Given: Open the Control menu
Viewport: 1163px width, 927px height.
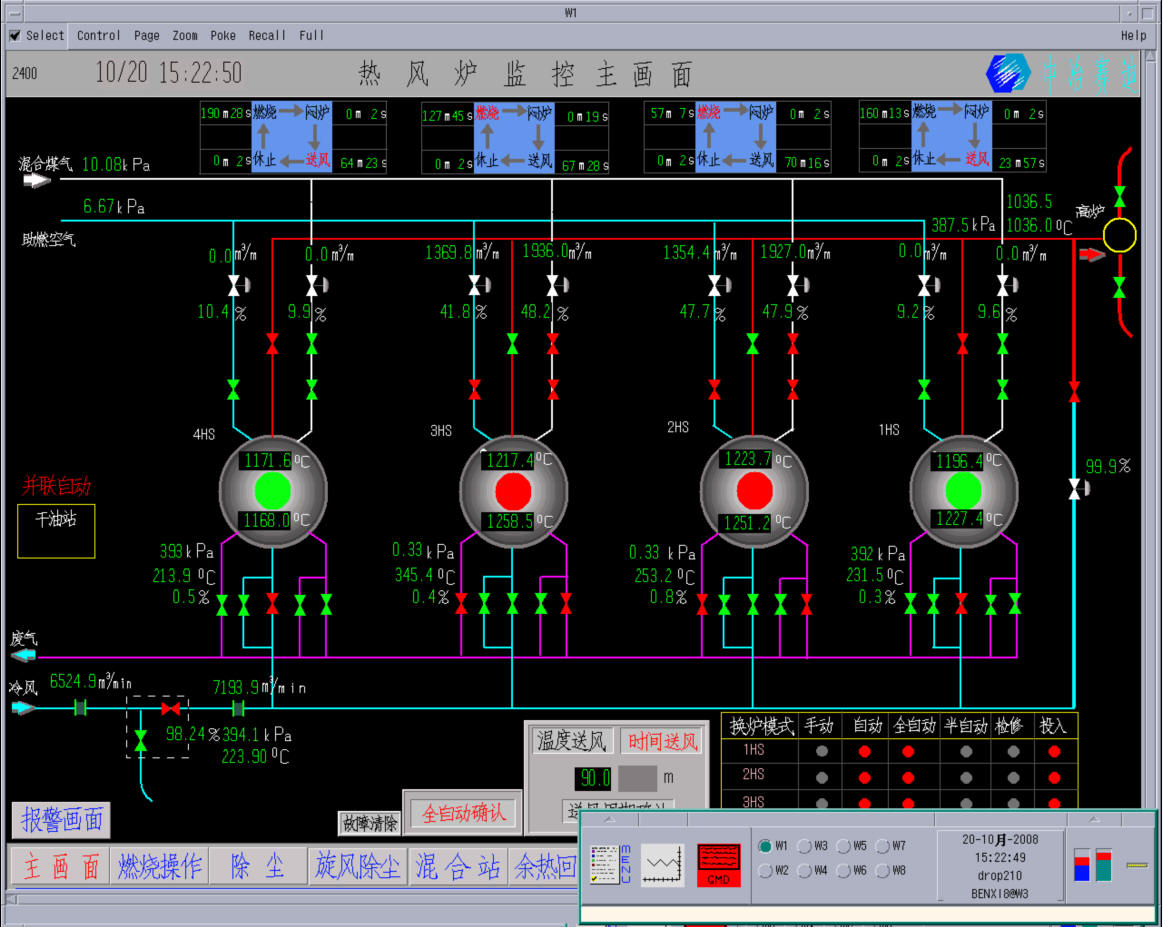Looking at the screenshot, I should pos(99,35).
